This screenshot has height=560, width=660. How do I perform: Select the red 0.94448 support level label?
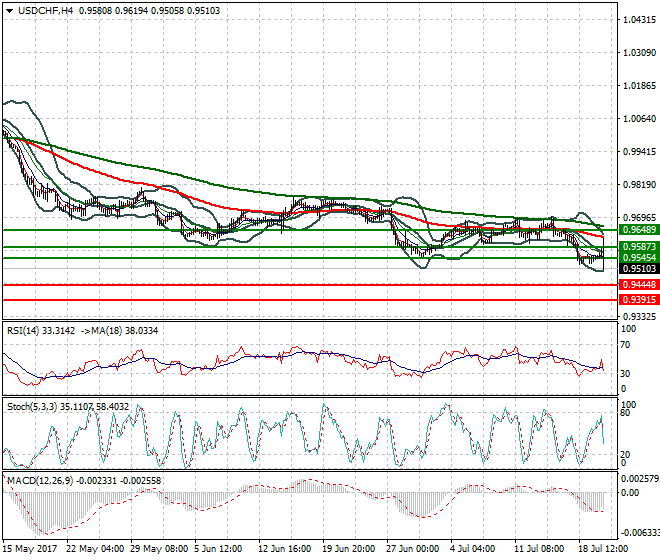(x=639, y=285)
